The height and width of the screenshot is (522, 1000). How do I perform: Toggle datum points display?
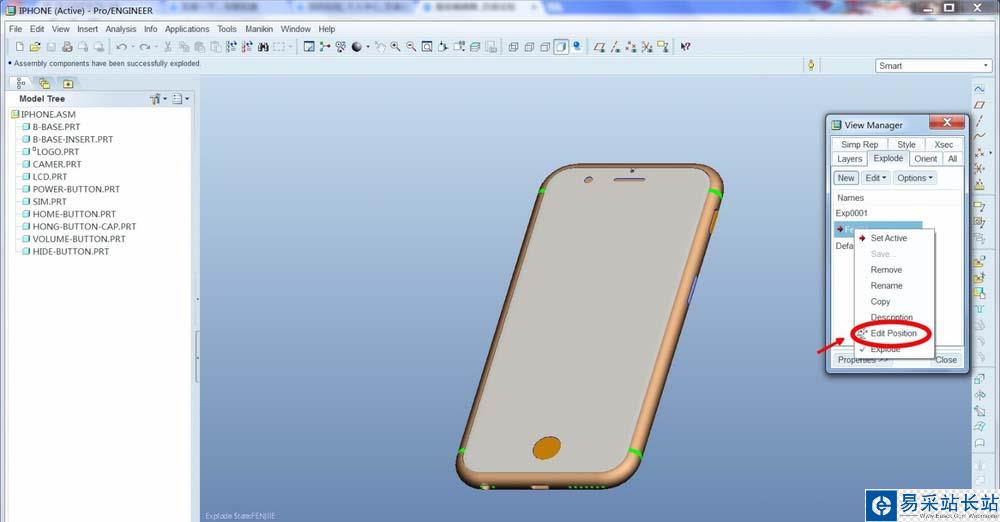tap(631, 47)
